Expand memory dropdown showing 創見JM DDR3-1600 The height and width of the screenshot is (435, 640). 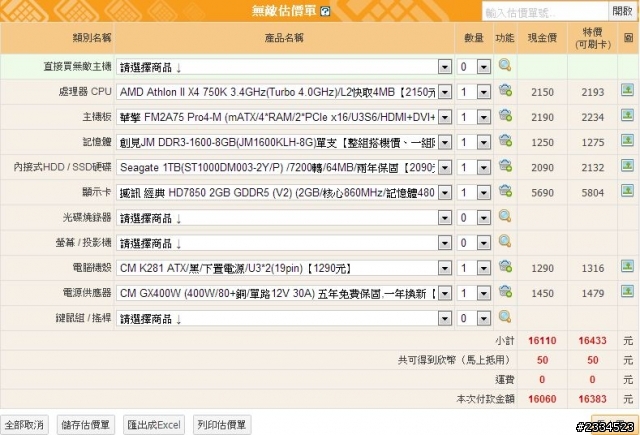[x=445, y=142]
